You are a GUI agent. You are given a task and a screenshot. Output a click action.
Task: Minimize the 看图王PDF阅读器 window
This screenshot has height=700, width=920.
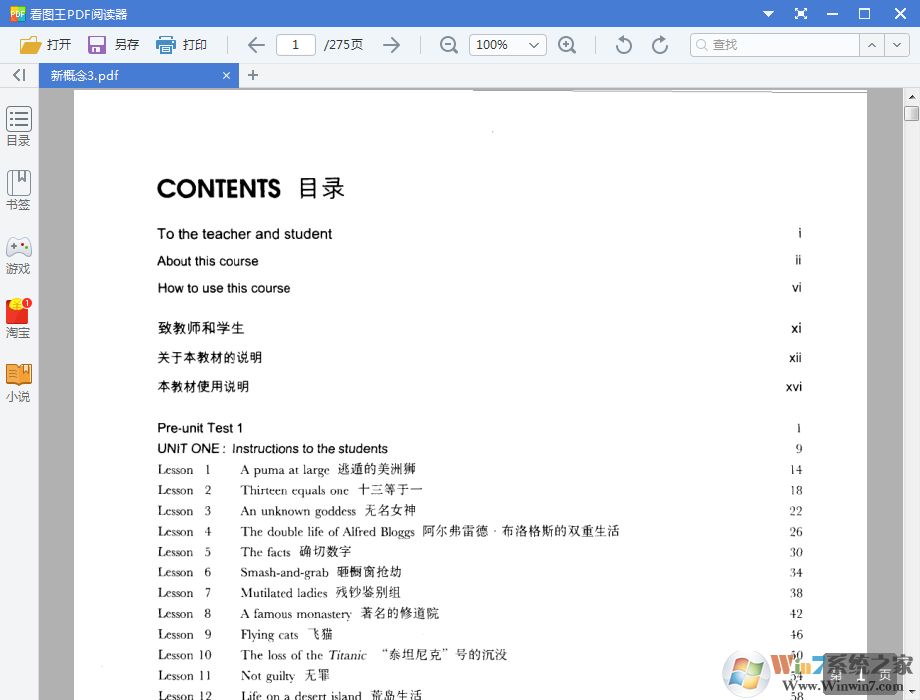tap(832, 13)
